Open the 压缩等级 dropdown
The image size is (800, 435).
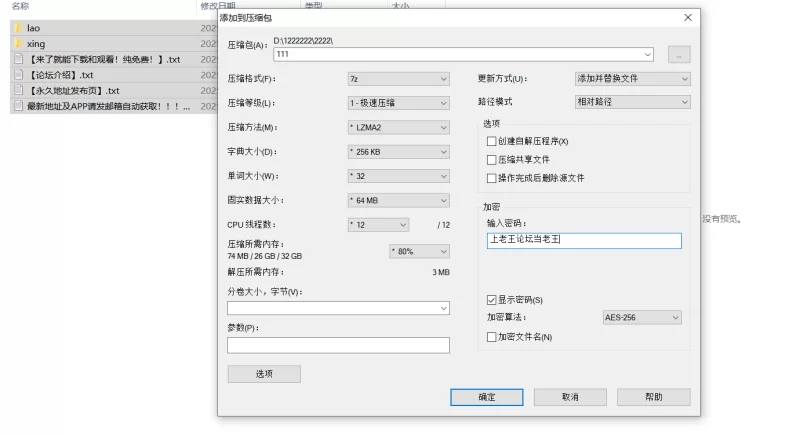click(398, 103)
